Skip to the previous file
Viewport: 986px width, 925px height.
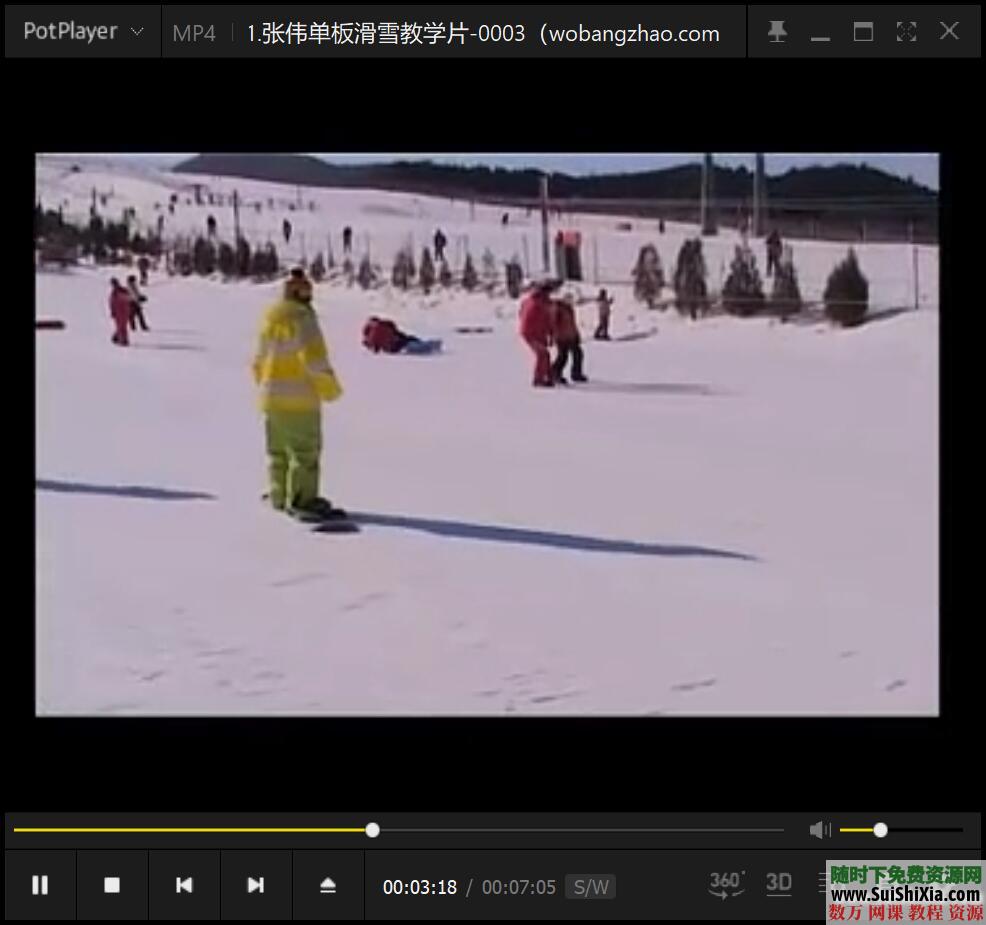(184, 885)
